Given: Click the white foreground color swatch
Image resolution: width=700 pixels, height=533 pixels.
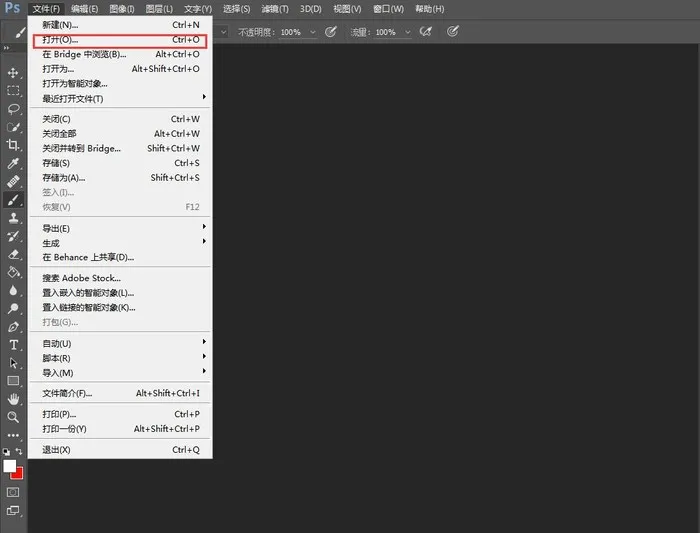Looking at the screenshot, I should point(9,466).
